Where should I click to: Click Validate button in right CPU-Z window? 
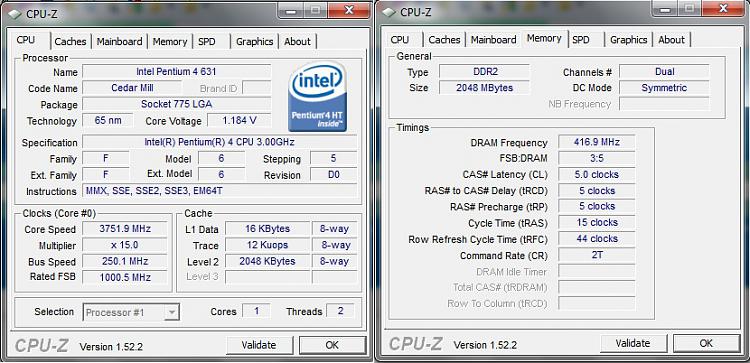pyautogui.click(x=633, y=343)
